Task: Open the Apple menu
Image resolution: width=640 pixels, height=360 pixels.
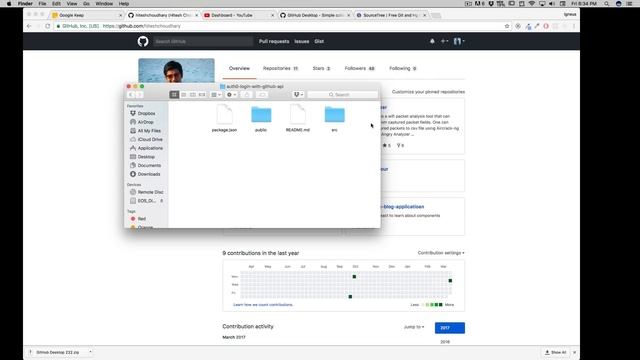Action: tap(9, 4)
